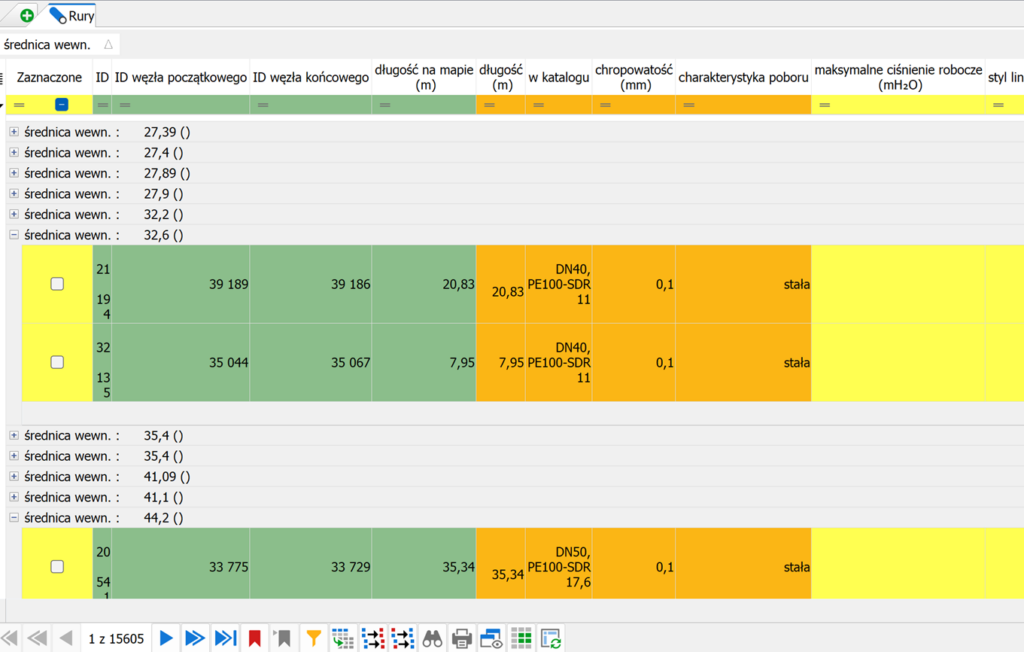Tick the checkbox for pipe 35 044
The height and width of the screenshot is (652, 1024).
57,362
